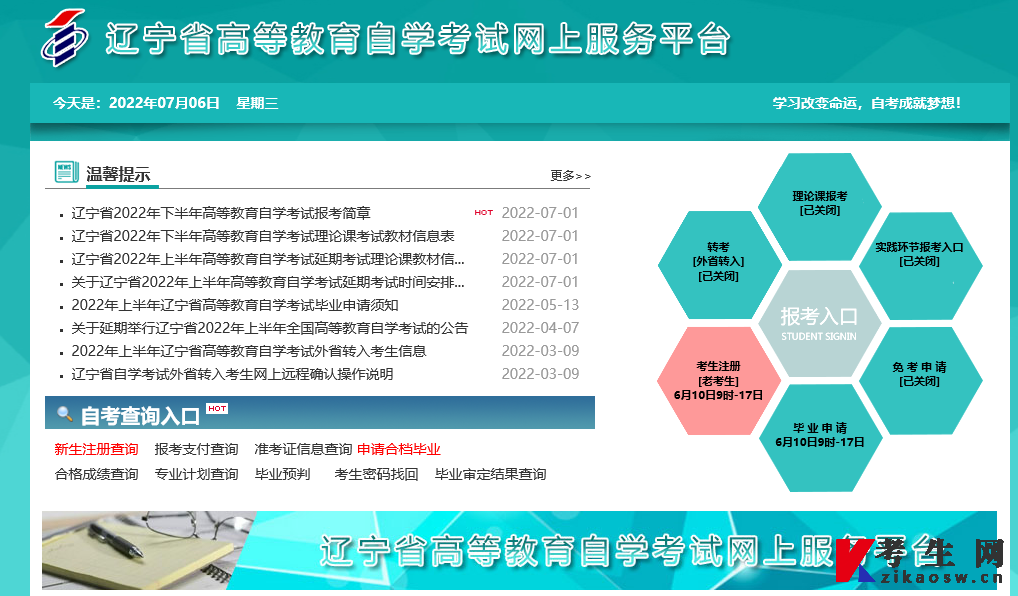Click the central 报考入口 STUDENT SIGNIN hexagon

tap(819, 323)
